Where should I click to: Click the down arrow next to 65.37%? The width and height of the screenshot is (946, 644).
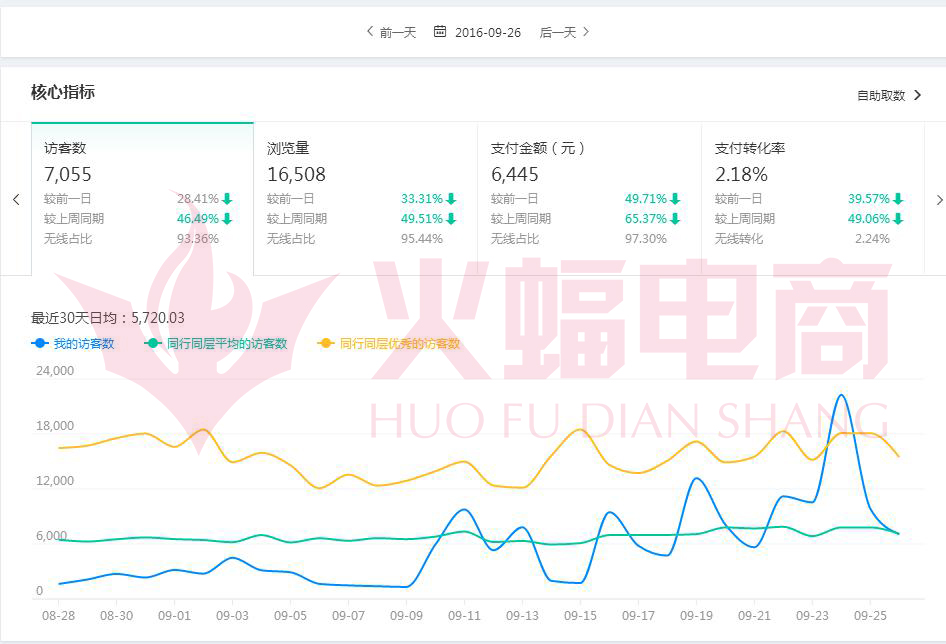tap(675, 218)
